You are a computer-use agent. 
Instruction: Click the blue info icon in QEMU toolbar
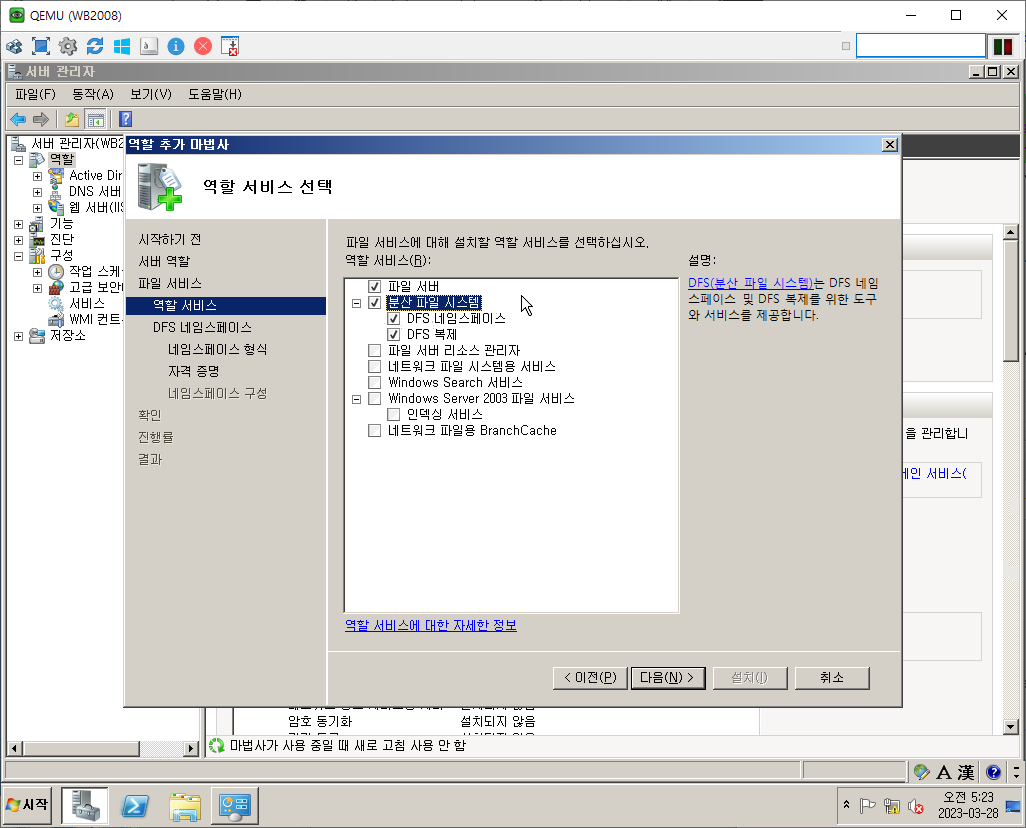[x=176, y=46]
